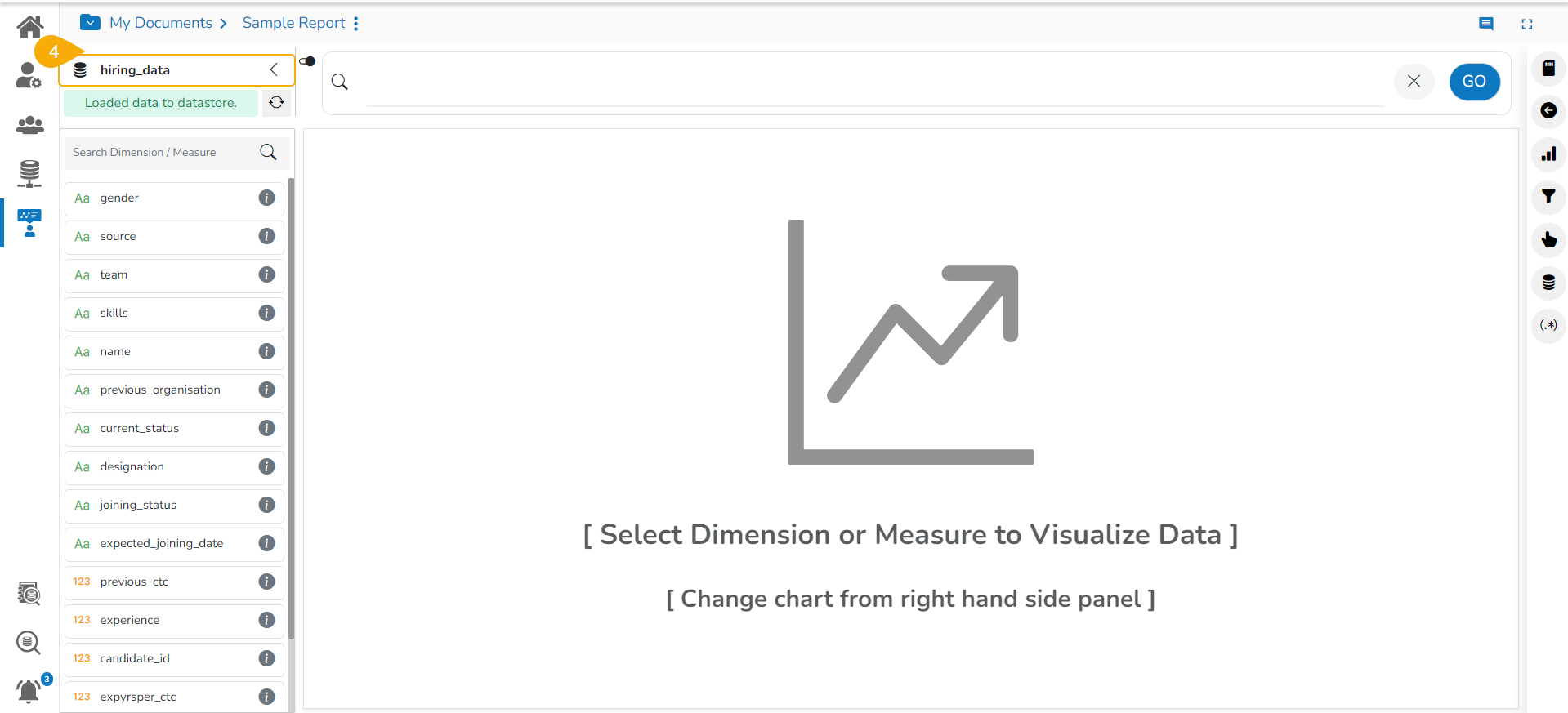Open the comments icon in top bar
Image resolution: width=1568 pixels, height=713 pixels.
[1486, 24]
